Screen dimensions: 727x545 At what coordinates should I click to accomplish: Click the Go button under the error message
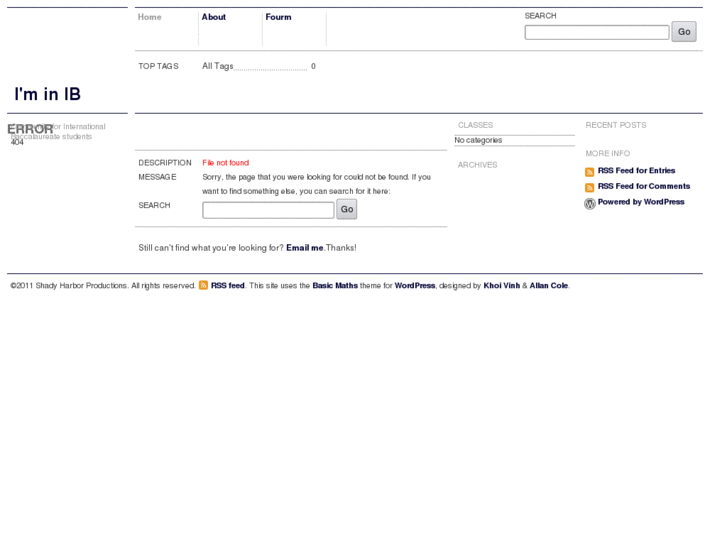click(x=347, y=209)
